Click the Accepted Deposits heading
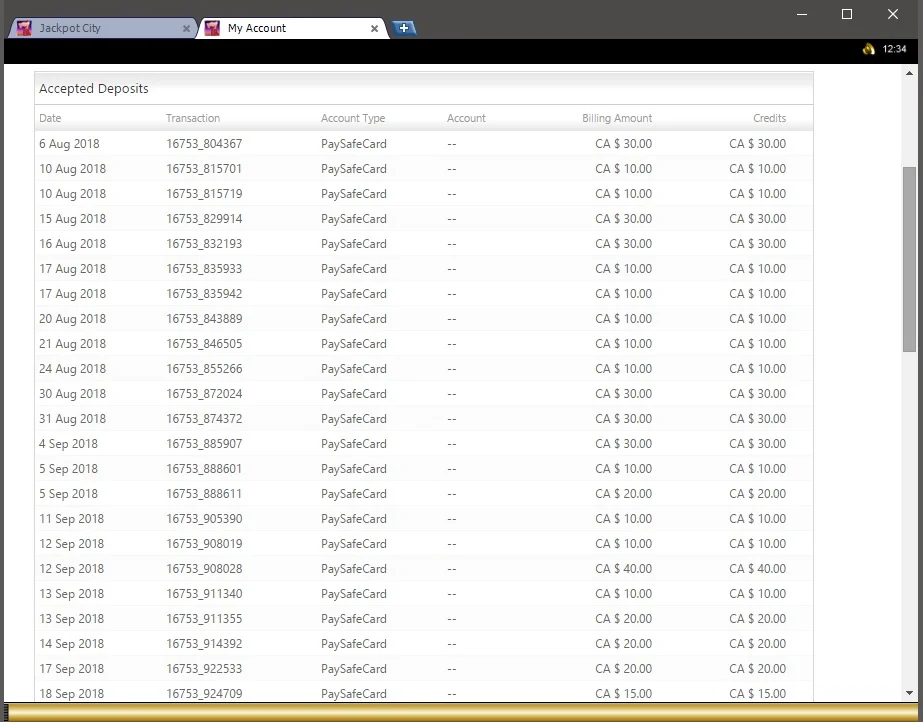The height and width of the screenshot is (722, 923). coord(94,88)
